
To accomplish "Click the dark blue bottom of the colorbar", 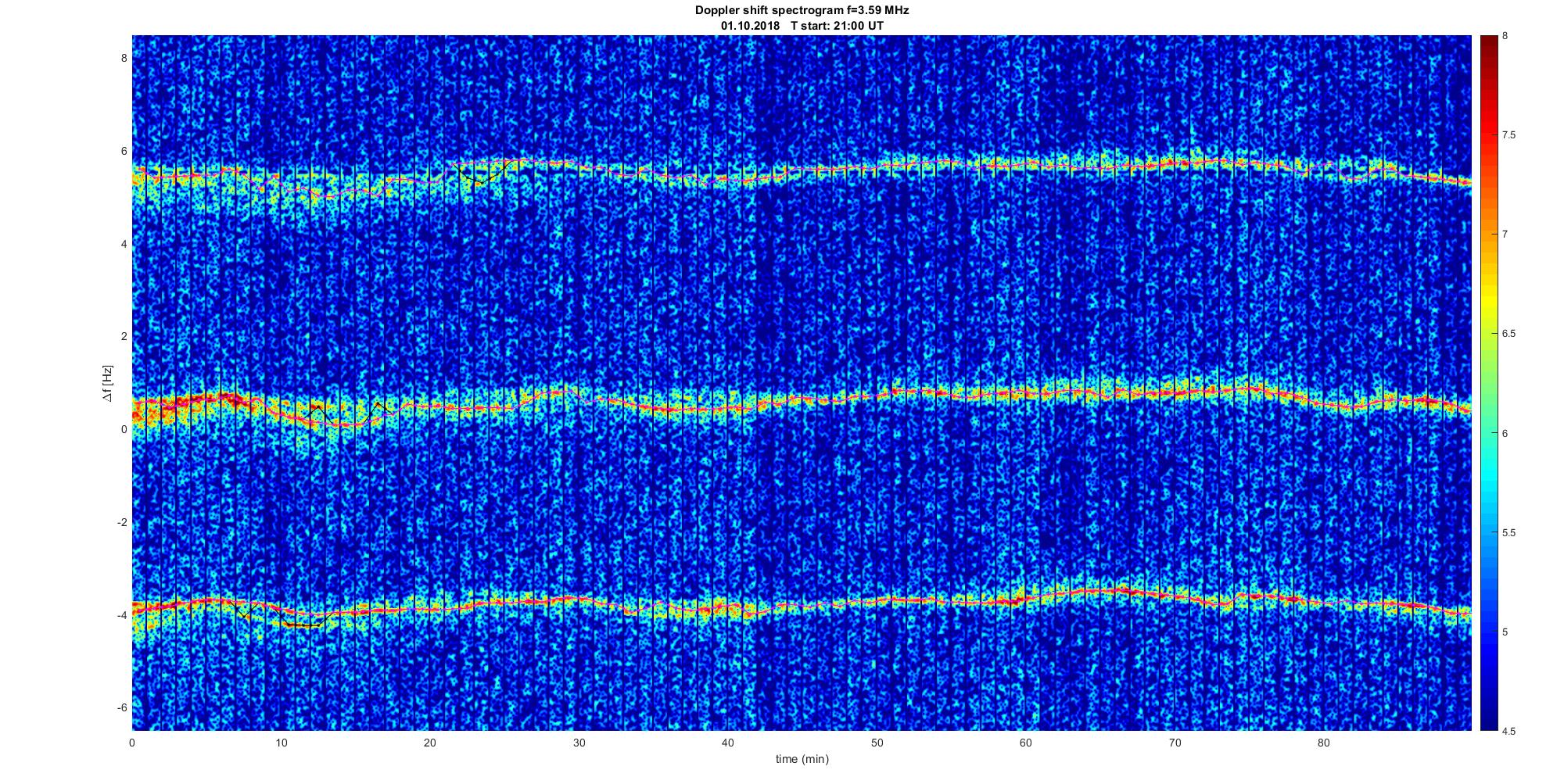I will pyautogui.click(x=1488, y=719).
